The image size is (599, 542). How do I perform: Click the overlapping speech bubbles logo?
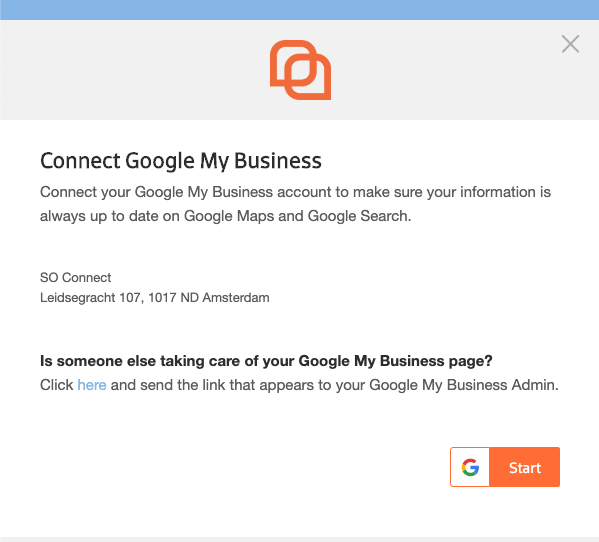coord(300,70)
